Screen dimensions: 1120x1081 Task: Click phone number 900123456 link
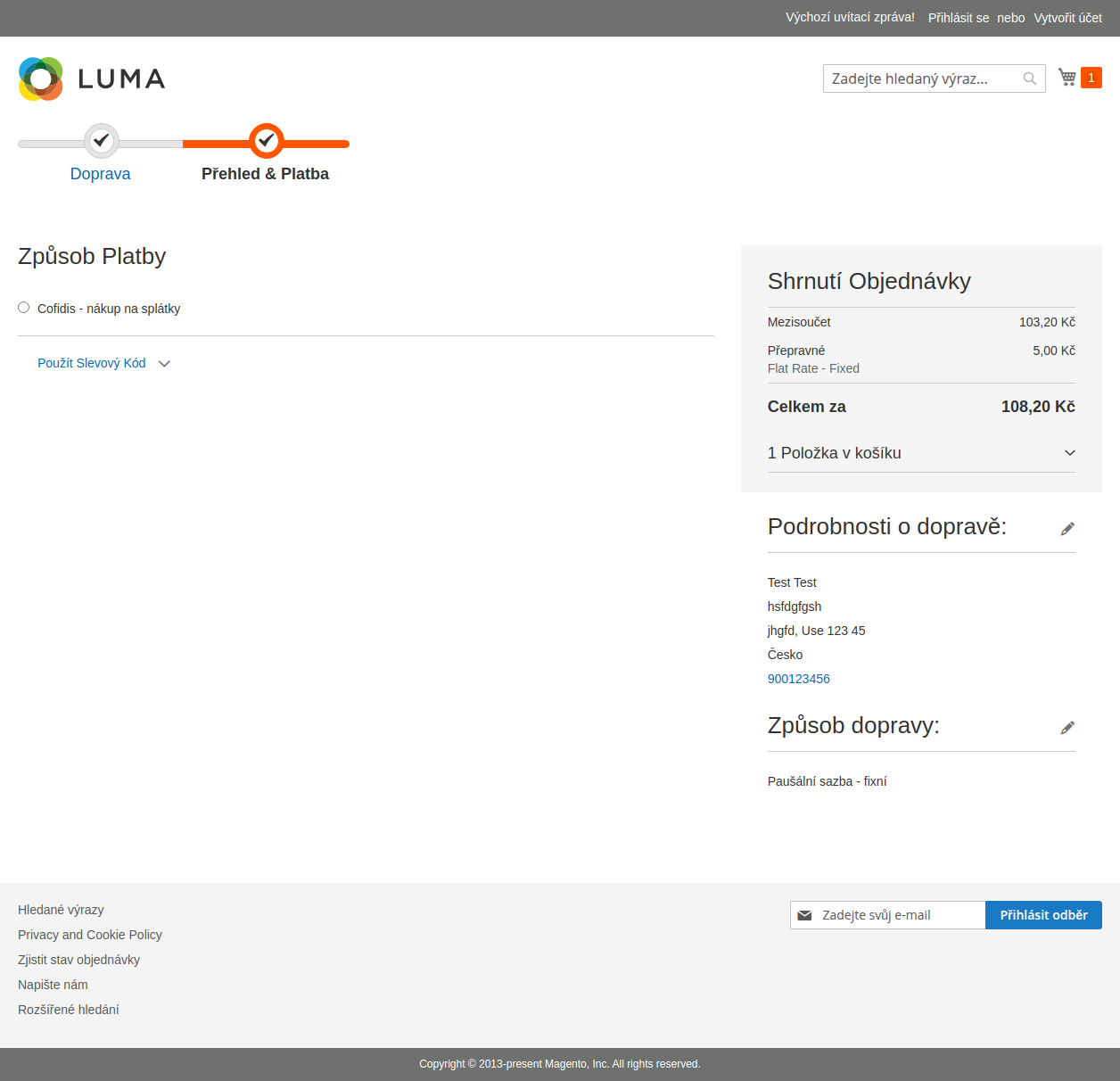[798, 679]
